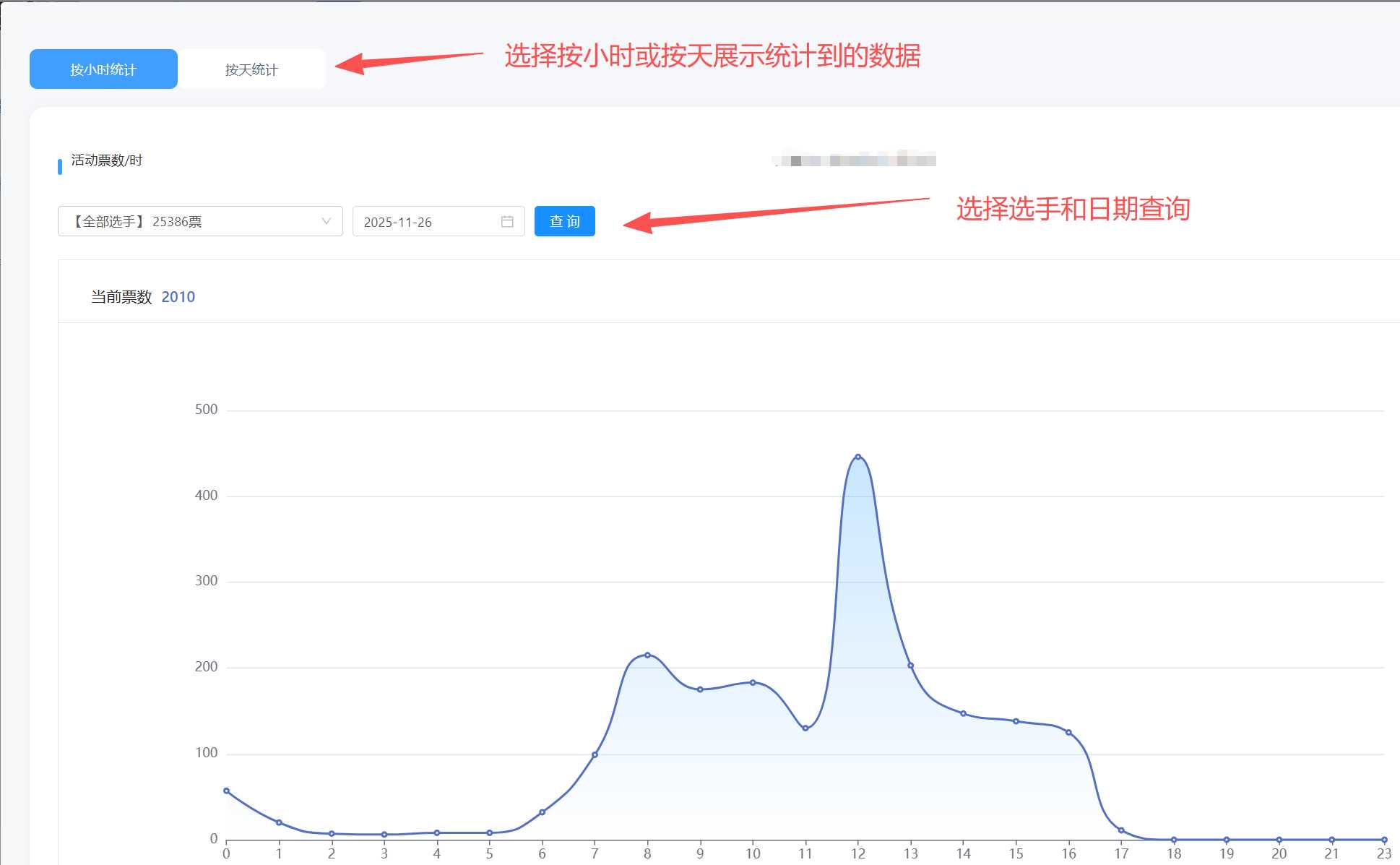This screenshot has height=865, width=1400.
Task: Click the peak data point at hour 12
Action: pyautogui.click(x=857, y=457)
